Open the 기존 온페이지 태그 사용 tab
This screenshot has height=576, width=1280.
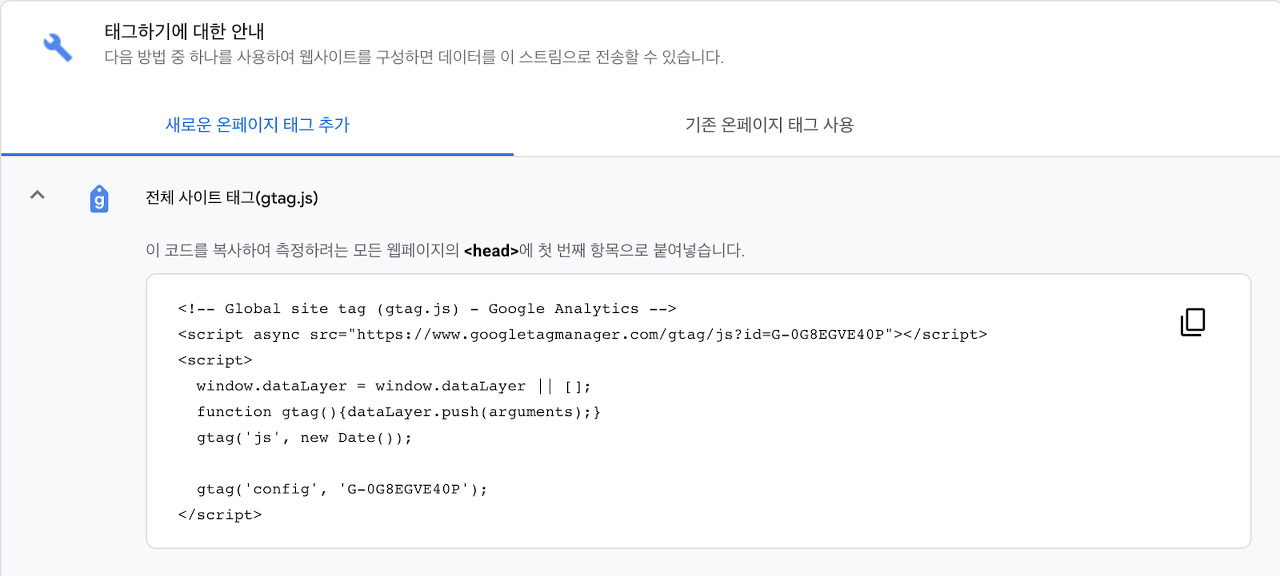768,125
